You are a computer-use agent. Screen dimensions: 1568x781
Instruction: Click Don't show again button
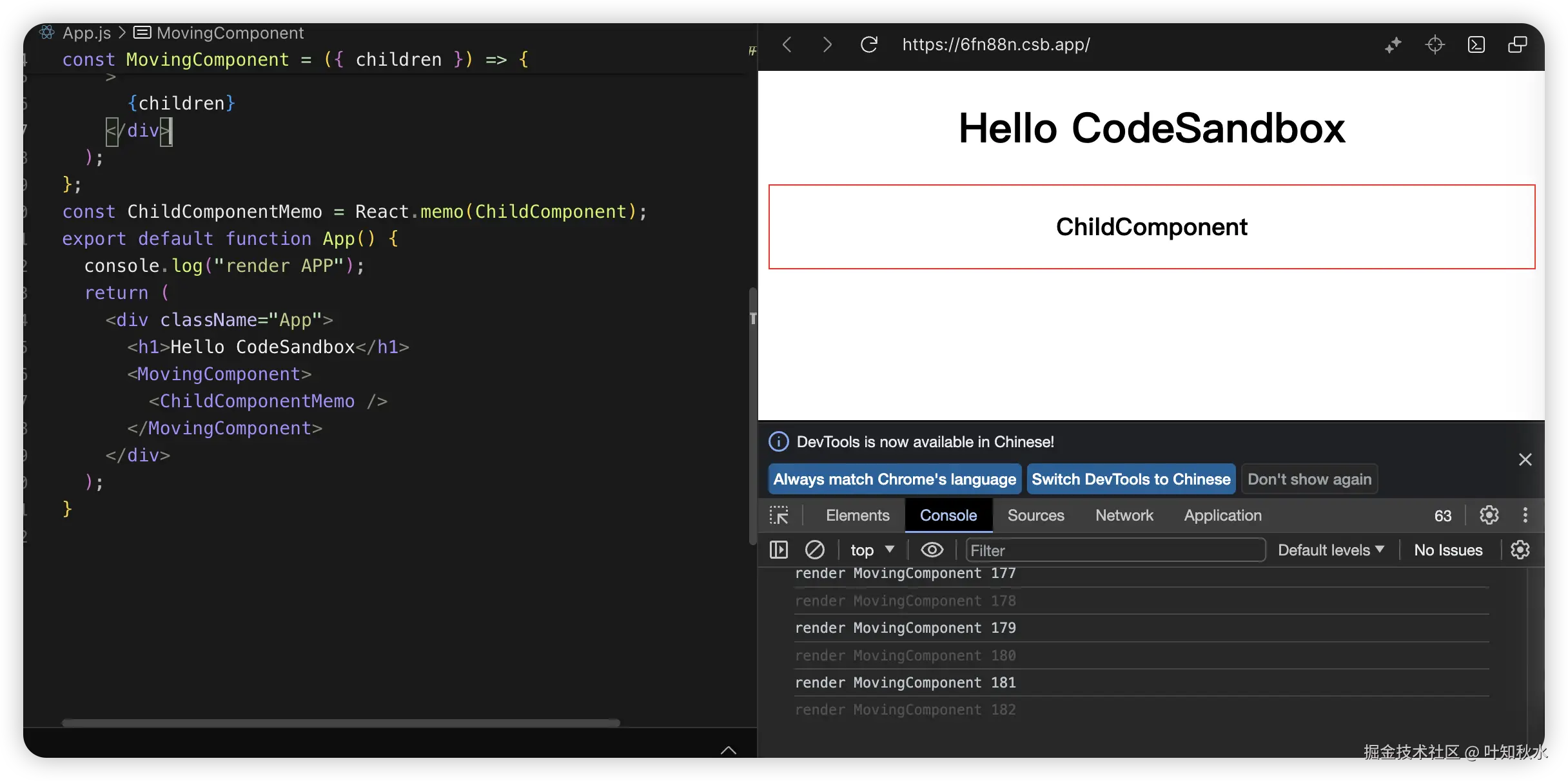coord(1309,479)
